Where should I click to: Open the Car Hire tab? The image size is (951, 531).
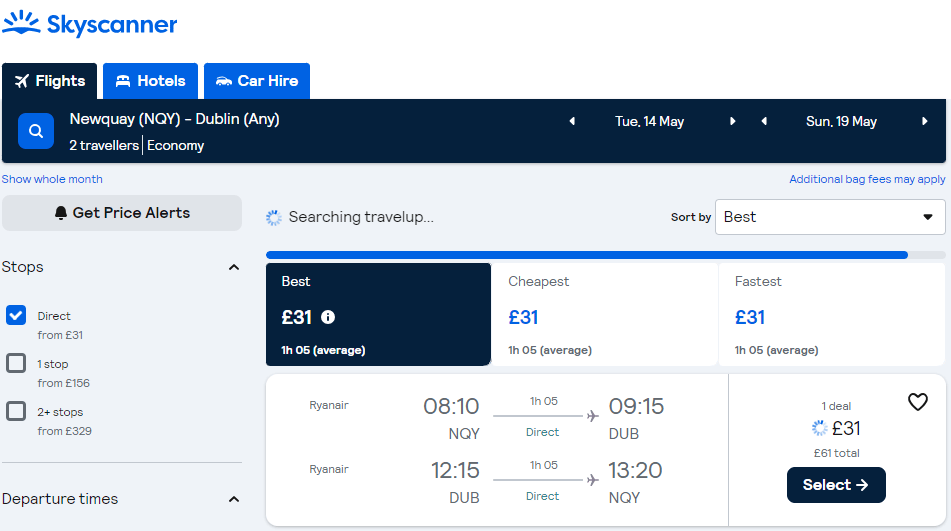pos(257,81)
